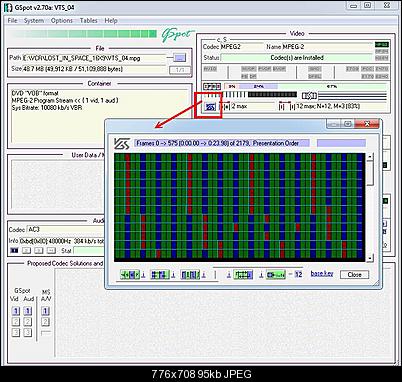Screen dimensions: 402x382
Task: Click the highlighted MPEG2 badge at top right of Video panel
Action: click(x=381, y=45)
